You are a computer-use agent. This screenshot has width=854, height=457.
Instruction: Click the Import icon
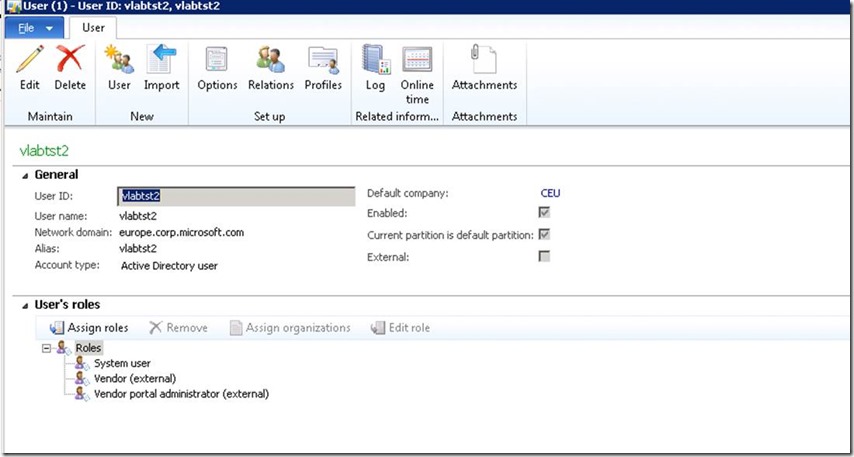161,61
